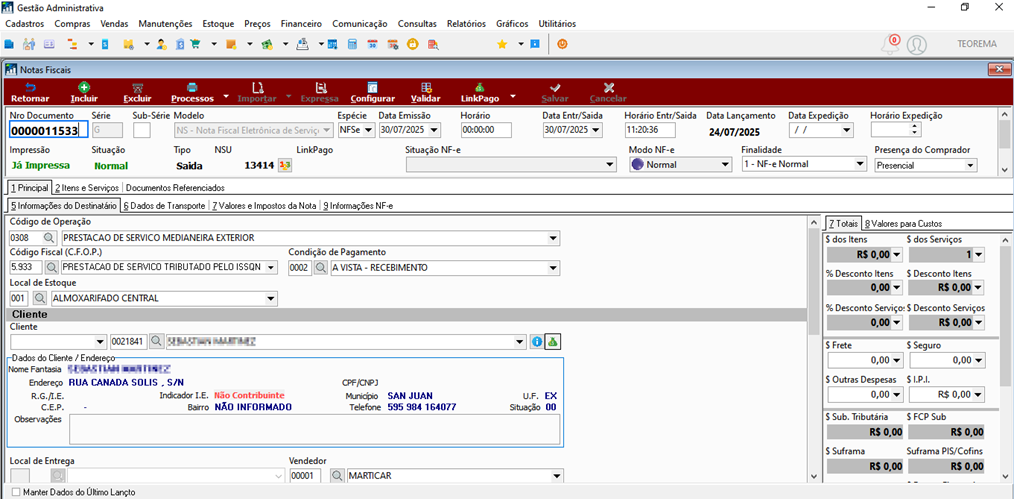This screenshot has width=1014, height=499.
Task: Click the orange power icon in toolbar
Action: (x=562, y=45)
